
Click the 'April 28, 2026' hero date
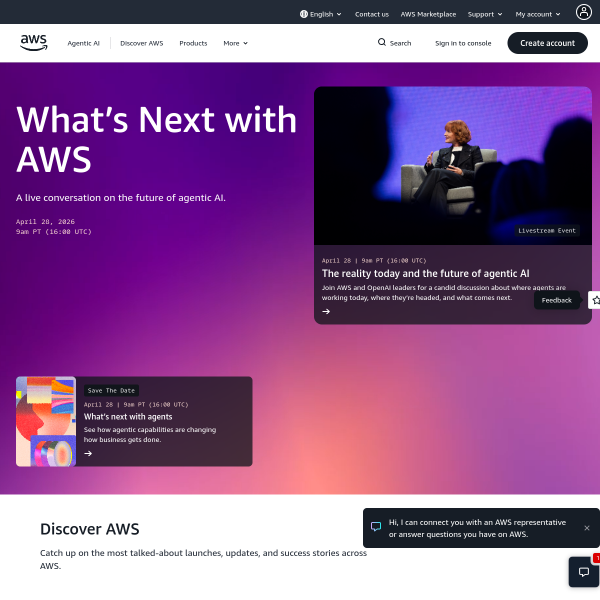pyautogui.click(x=45, y=222)
